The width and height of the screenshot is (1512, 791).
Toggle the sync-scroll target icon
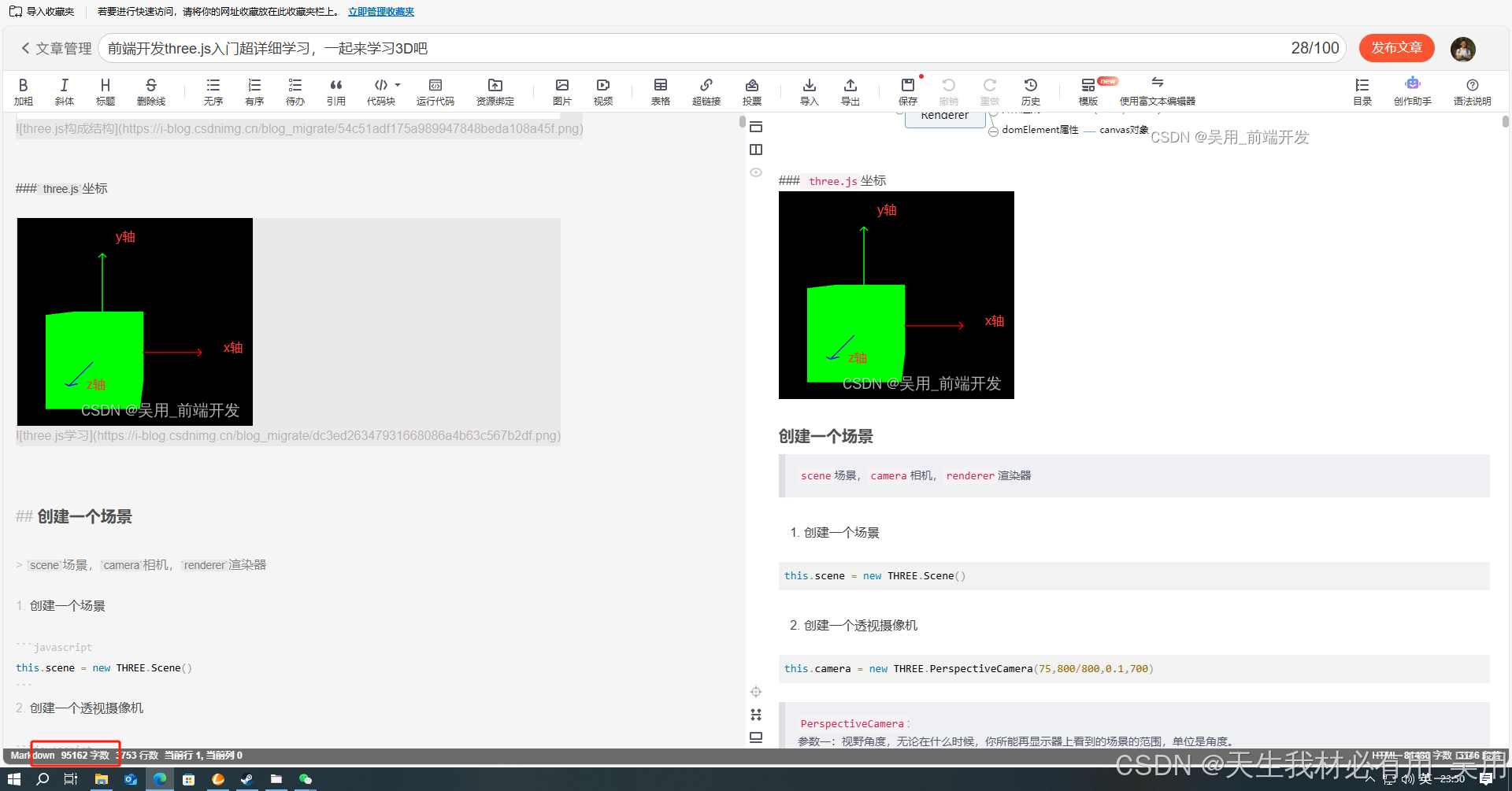(x=756, y=692)
